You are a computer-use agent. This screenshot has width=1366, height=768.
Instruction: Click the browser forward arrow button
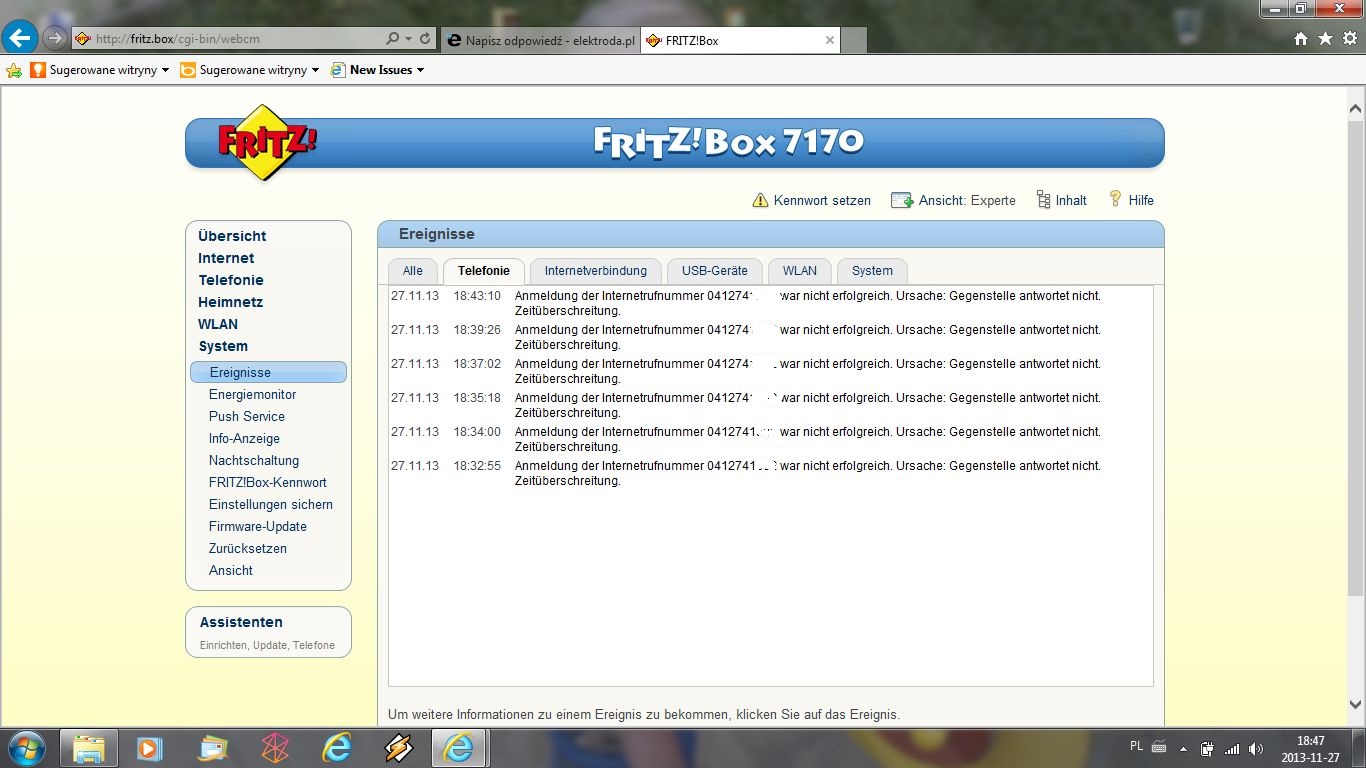click(x=54, y=39)
